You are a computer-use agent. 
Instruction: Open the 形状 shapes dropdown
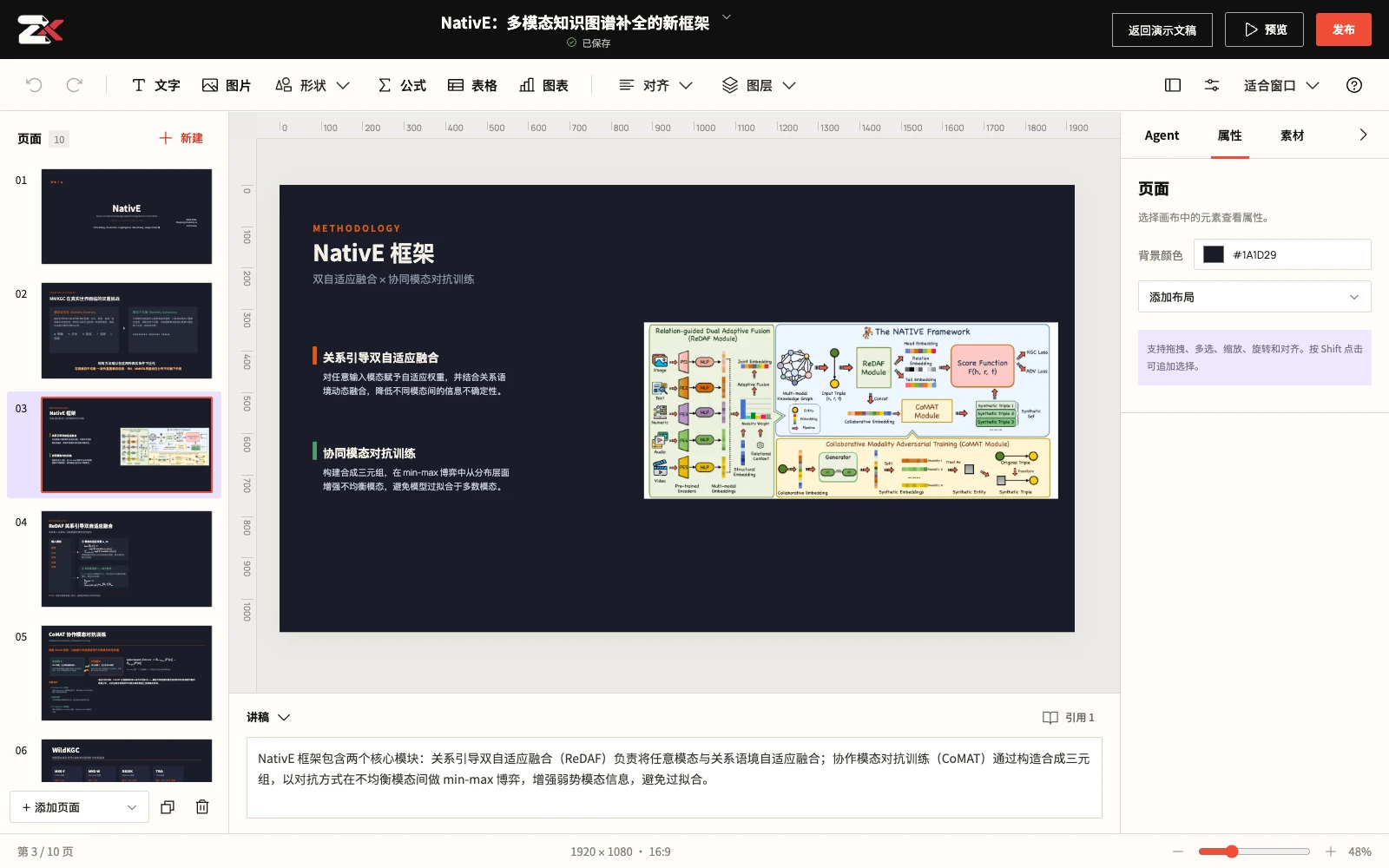coord(313,85)
